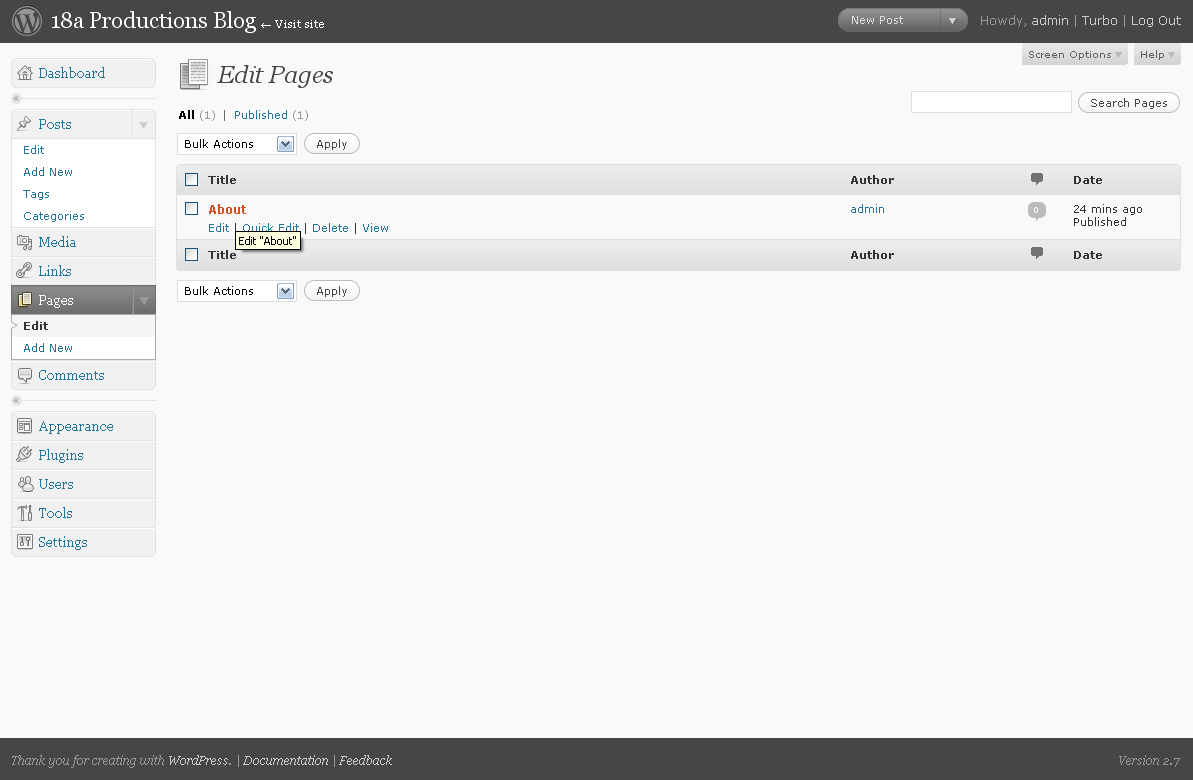Click the comment count bubble for About
The height and width of the screenshot is (780, 1193).
tap(1036, 211)
